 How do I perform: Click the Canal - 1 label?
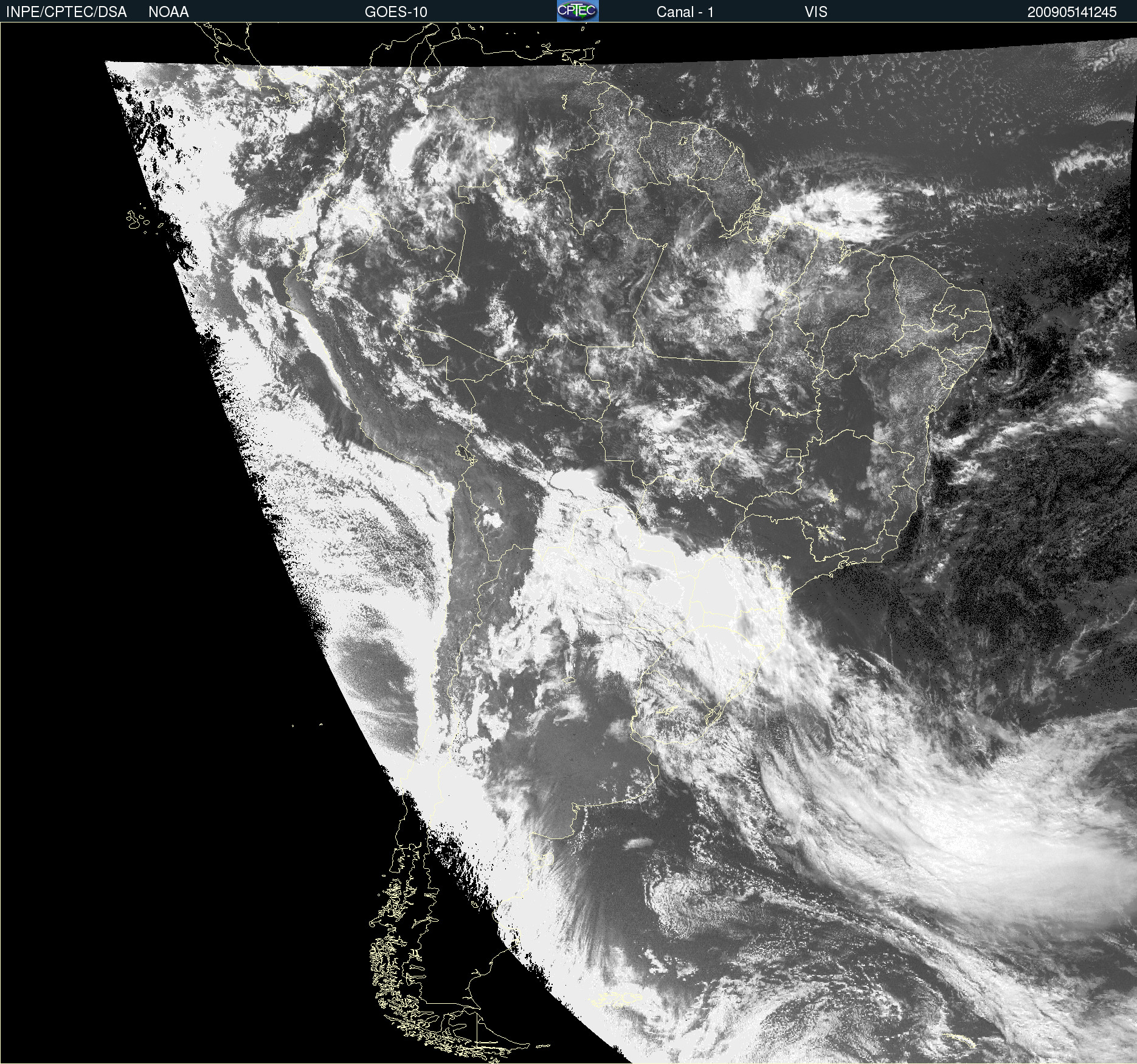pos(685,12)
